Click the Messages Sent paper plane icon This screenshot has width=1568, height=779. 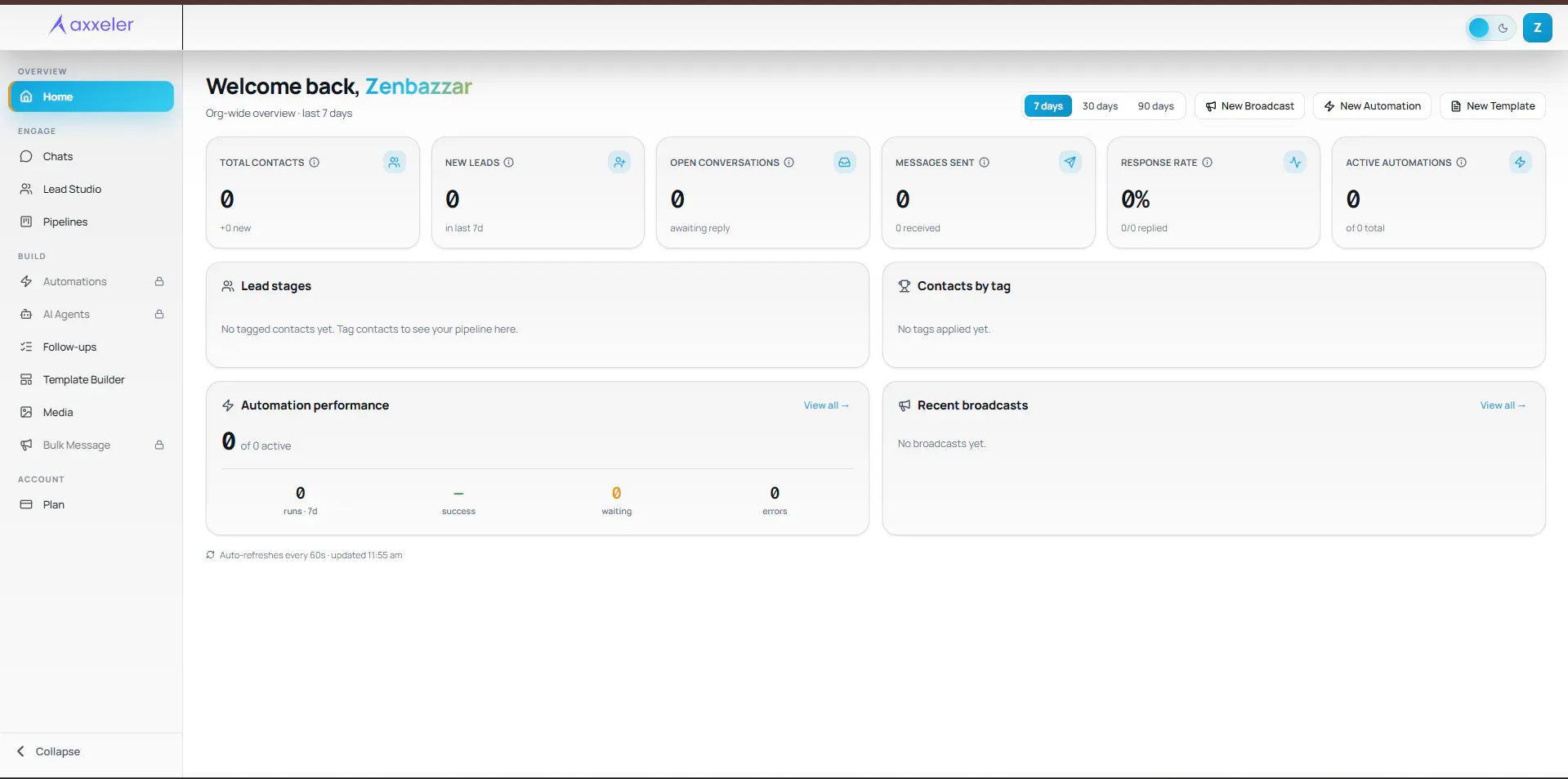pos(1070,162)
